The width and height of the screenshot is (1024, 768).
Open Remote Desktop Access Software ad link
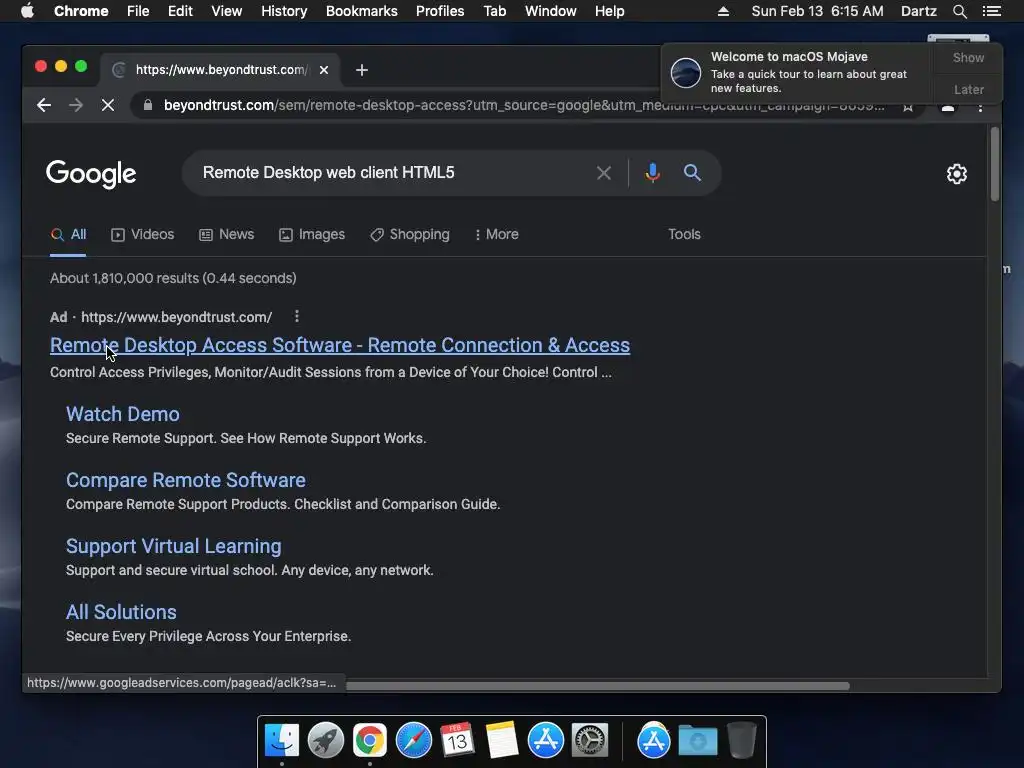point(340,345)
